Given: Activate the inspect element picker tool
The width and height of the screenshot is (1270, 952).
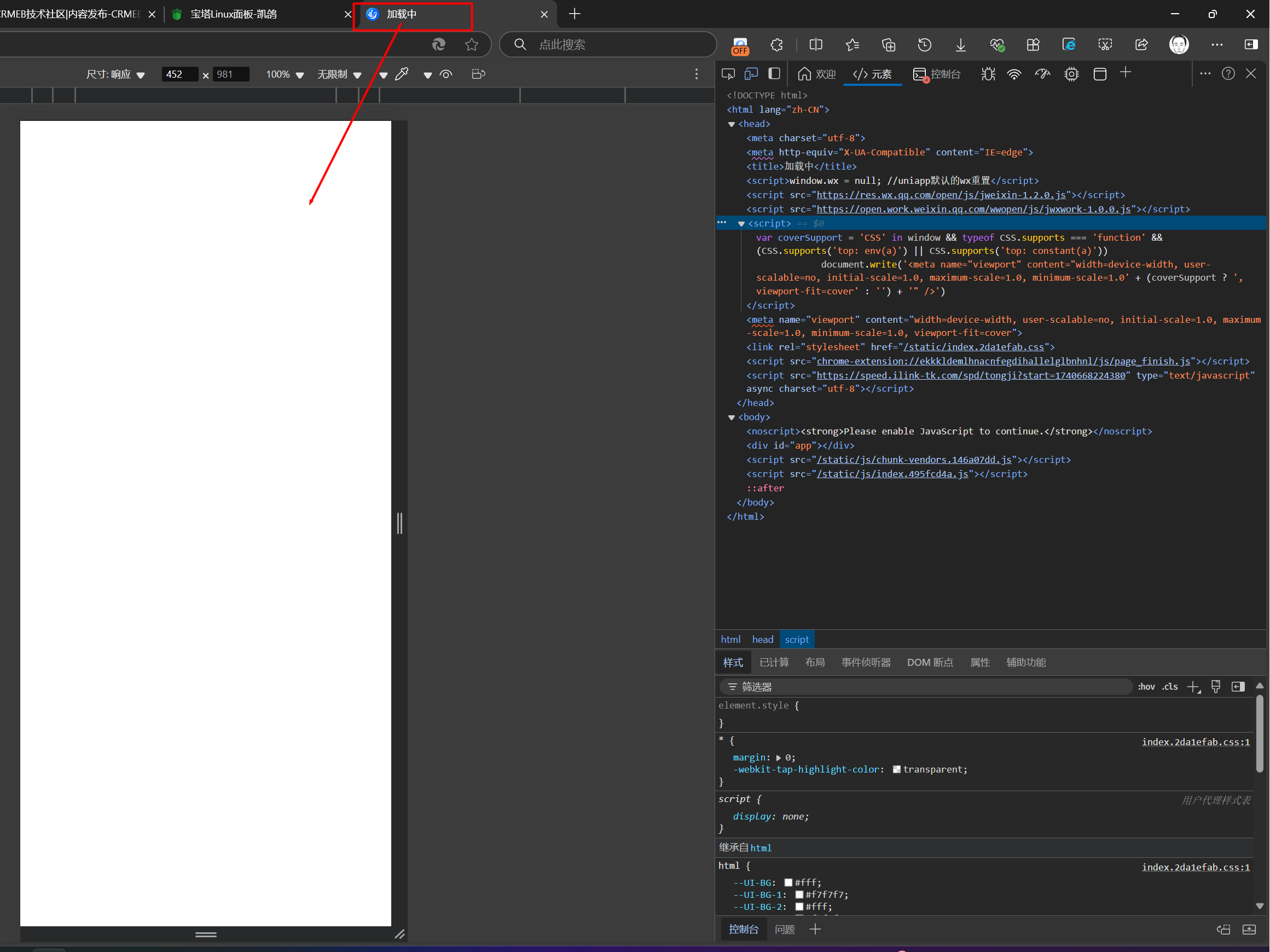Looking at the screenshot, I should click(x=729, y=74).
